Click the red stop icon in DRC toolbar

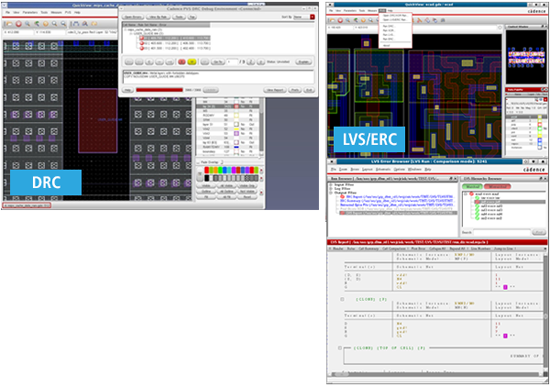point(19,24)
